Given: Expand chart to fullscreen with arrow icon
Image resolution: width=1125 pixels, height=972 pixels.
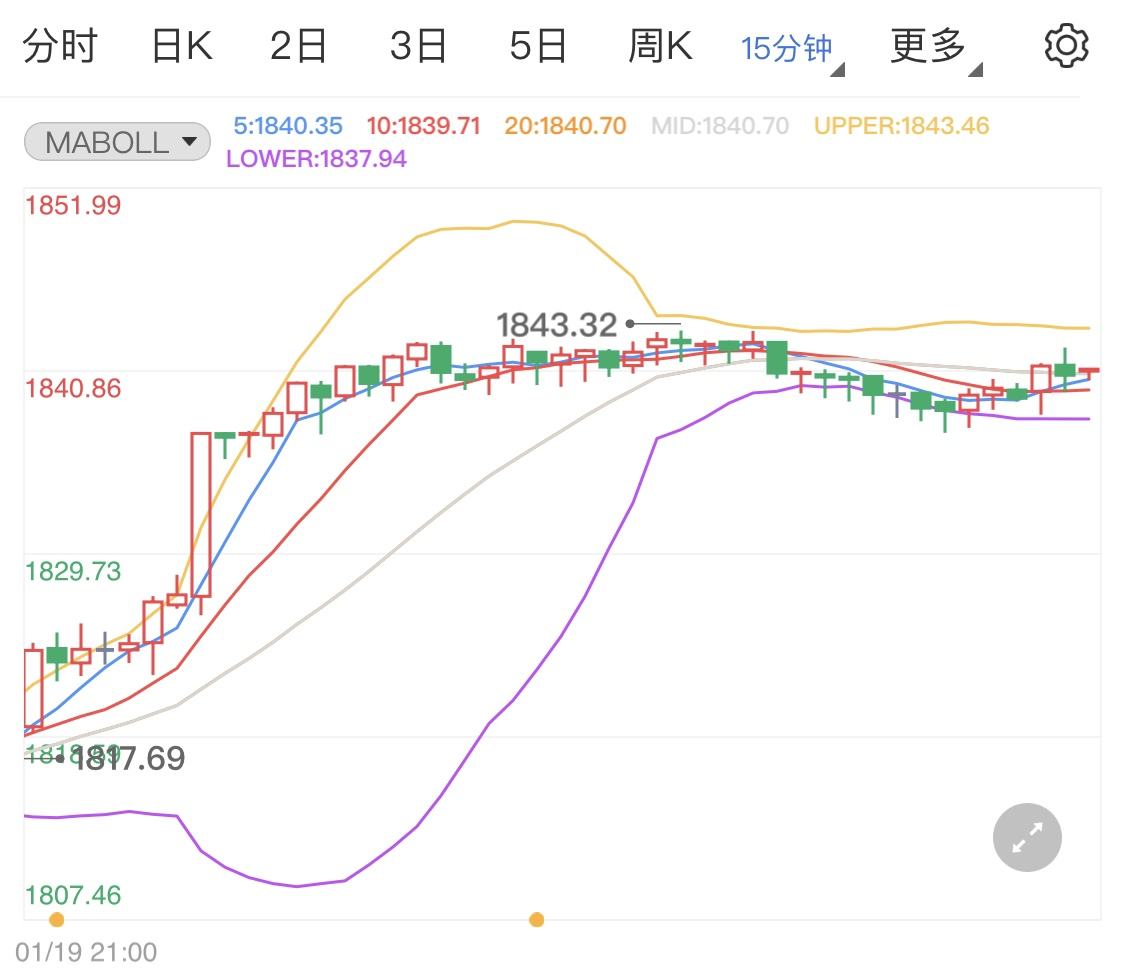Looking at the screenshot, I should tap(1026, 837).
